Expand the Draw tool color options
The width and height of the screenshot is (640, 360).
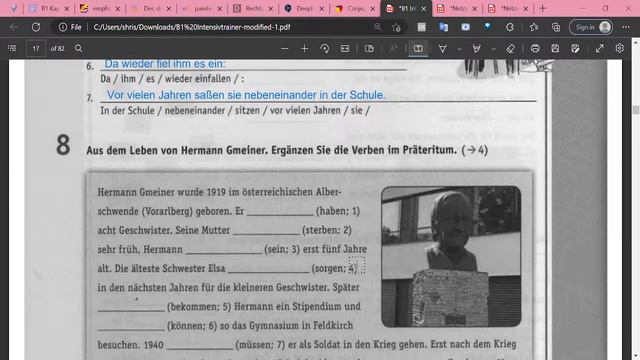click(x=460, y=49)
